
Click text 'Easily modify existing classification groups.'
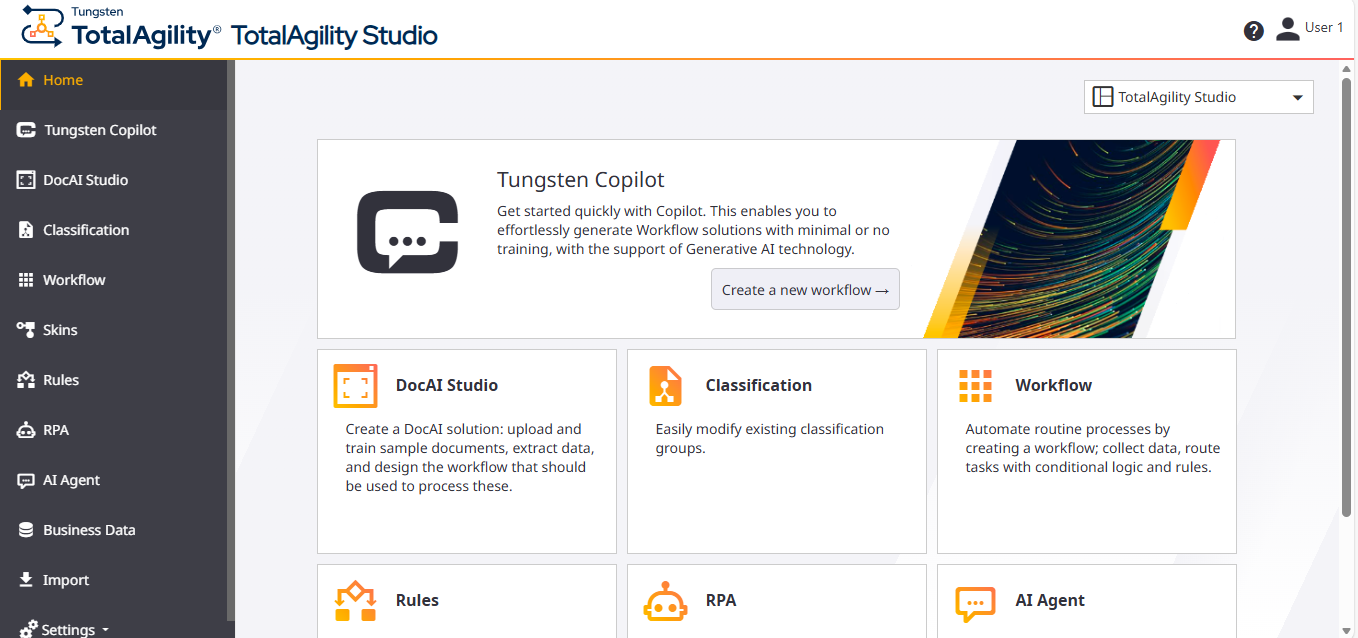click(770, 439)
